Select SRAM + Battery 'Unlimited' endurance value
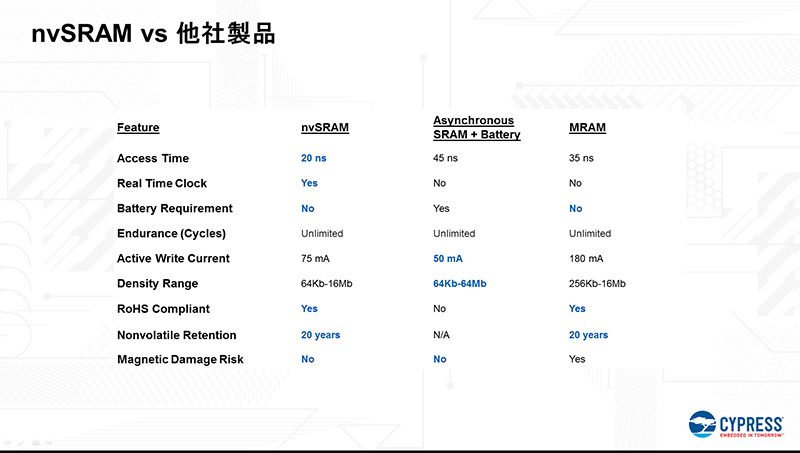 click(454, 233)
